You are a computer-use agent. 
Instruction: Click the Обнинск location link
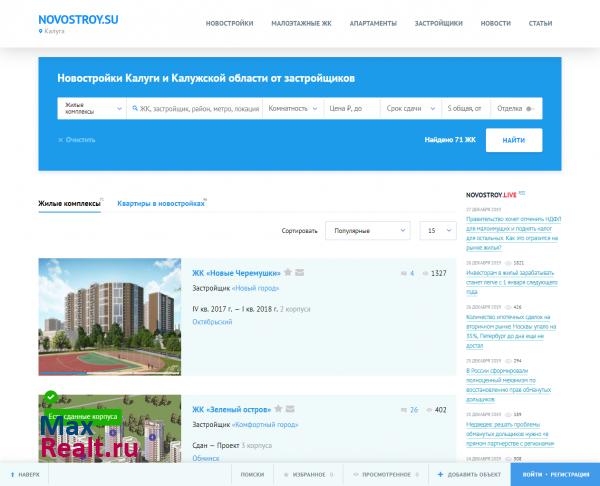pyautogui.click(x=206, y=458)
